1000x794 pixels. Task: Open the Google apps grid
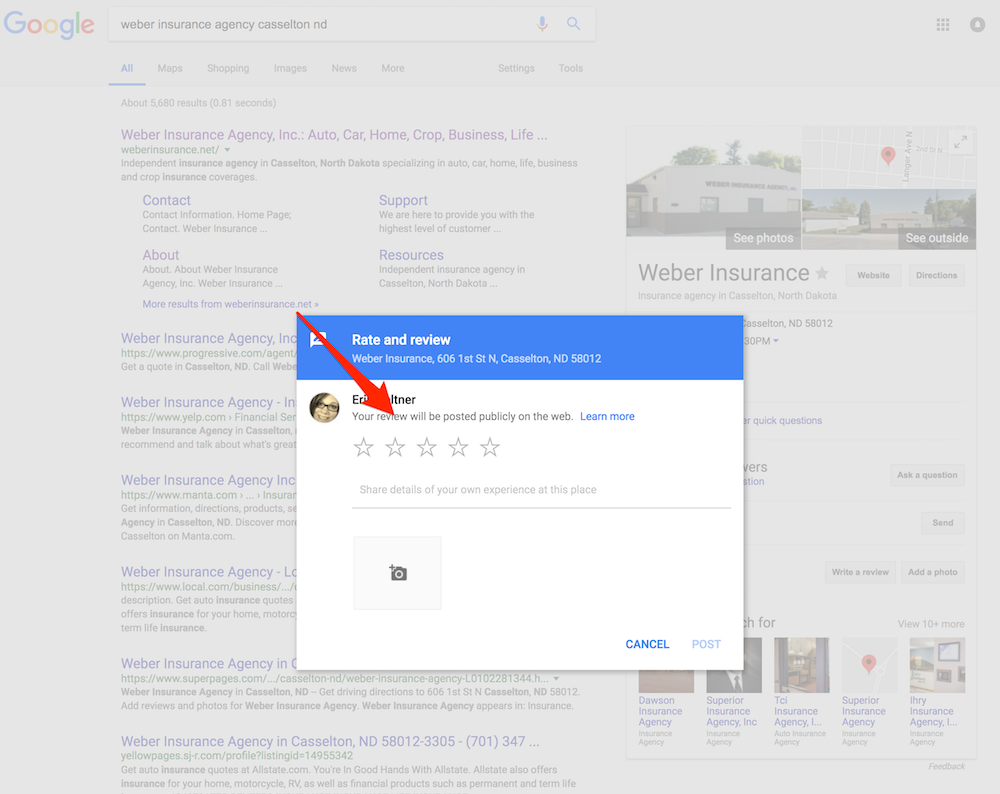(943, 24)
